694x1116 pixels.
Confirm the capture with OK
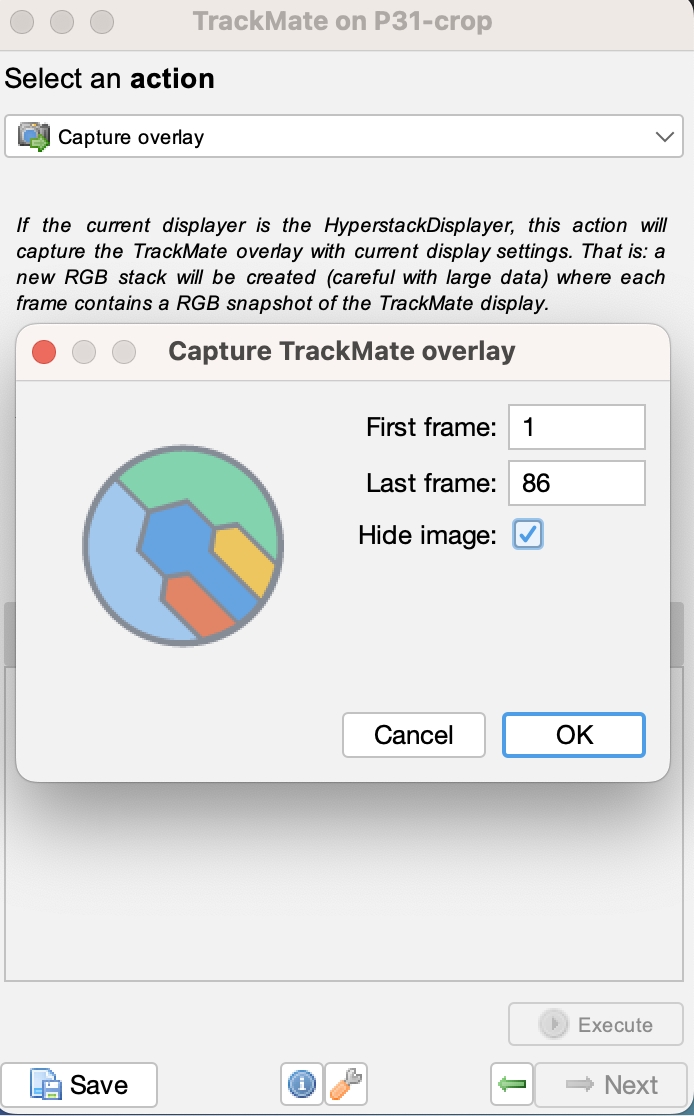(573, 735)
